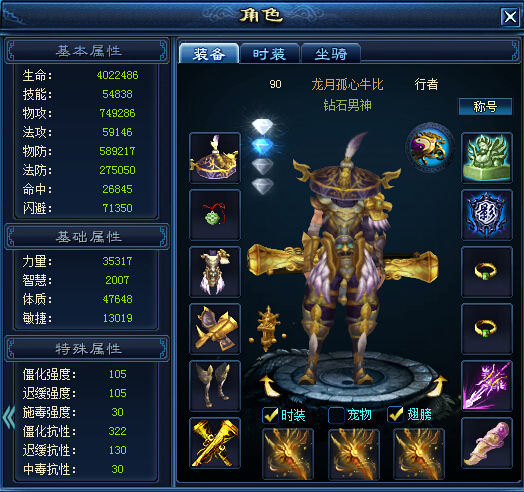Select the purple spear weapon slot

487,386
